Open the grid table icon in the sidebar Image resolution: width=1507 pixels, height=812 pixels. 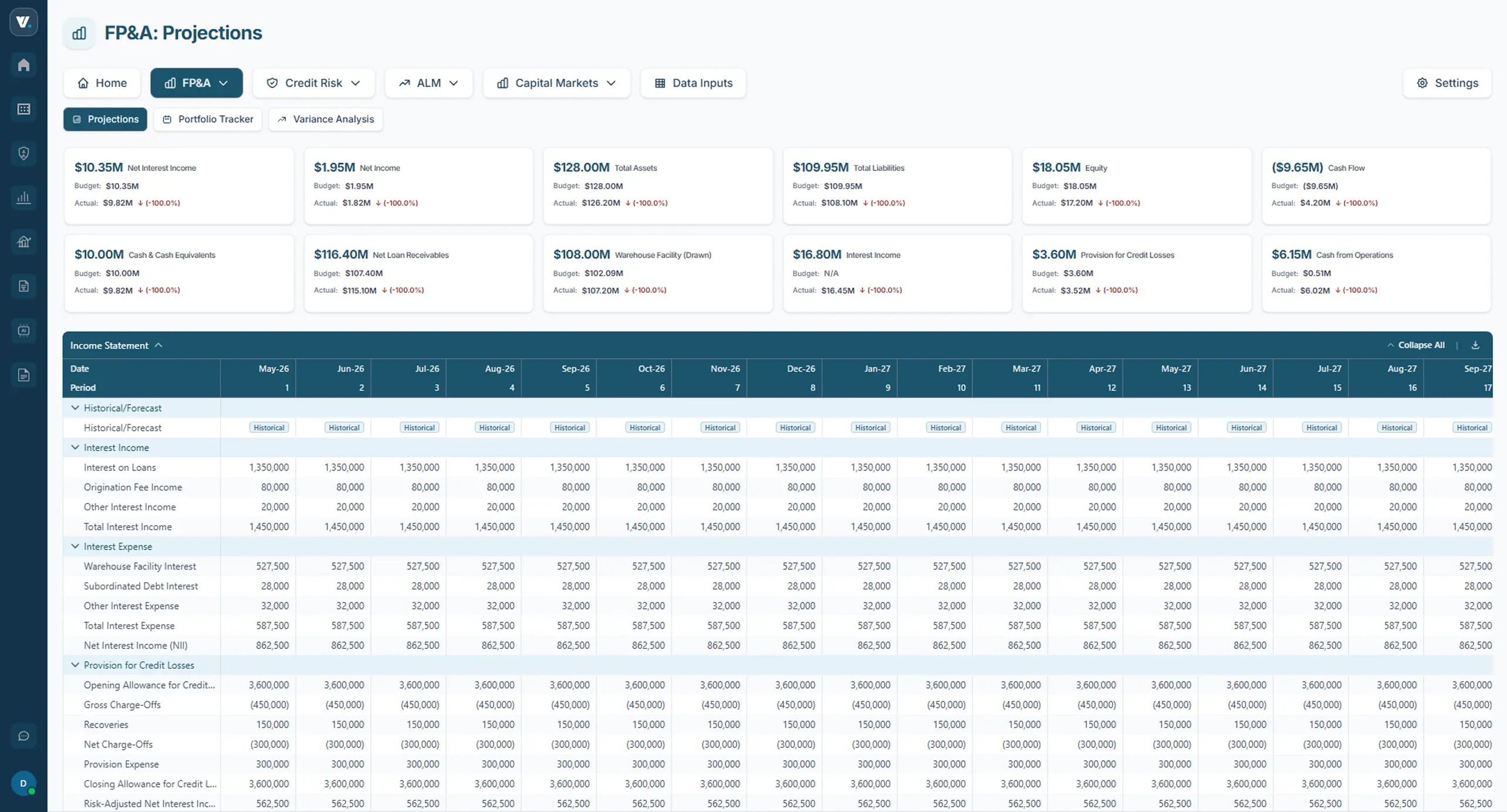pyautogui.click(x=23, y=109)
